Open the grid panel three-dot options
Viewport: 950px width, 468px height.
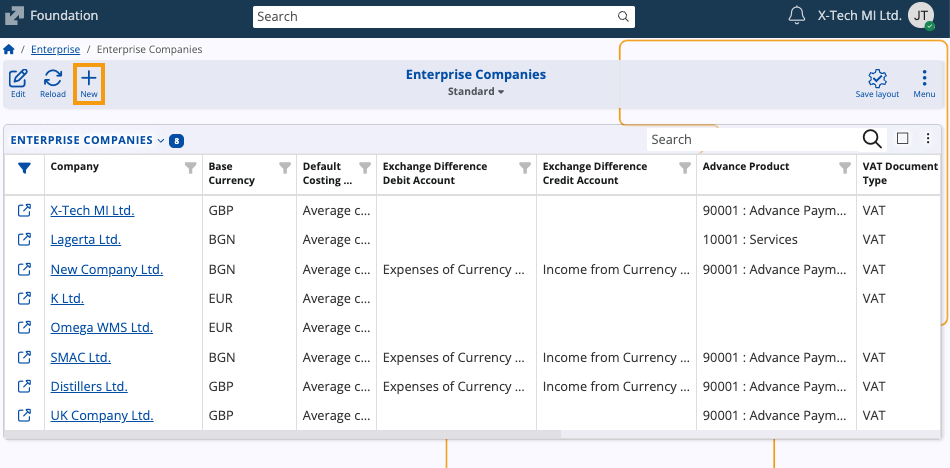tap(928, 139)
